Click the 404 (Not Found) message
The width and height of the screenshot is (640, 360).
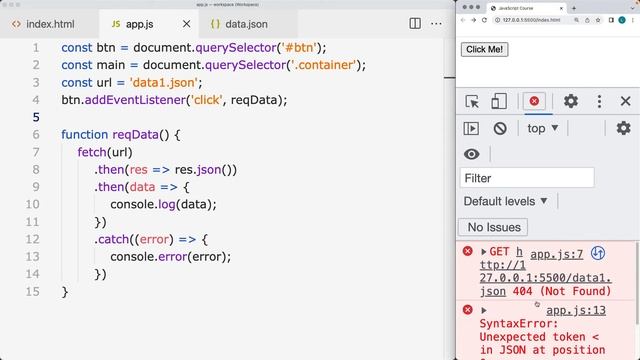562,291
